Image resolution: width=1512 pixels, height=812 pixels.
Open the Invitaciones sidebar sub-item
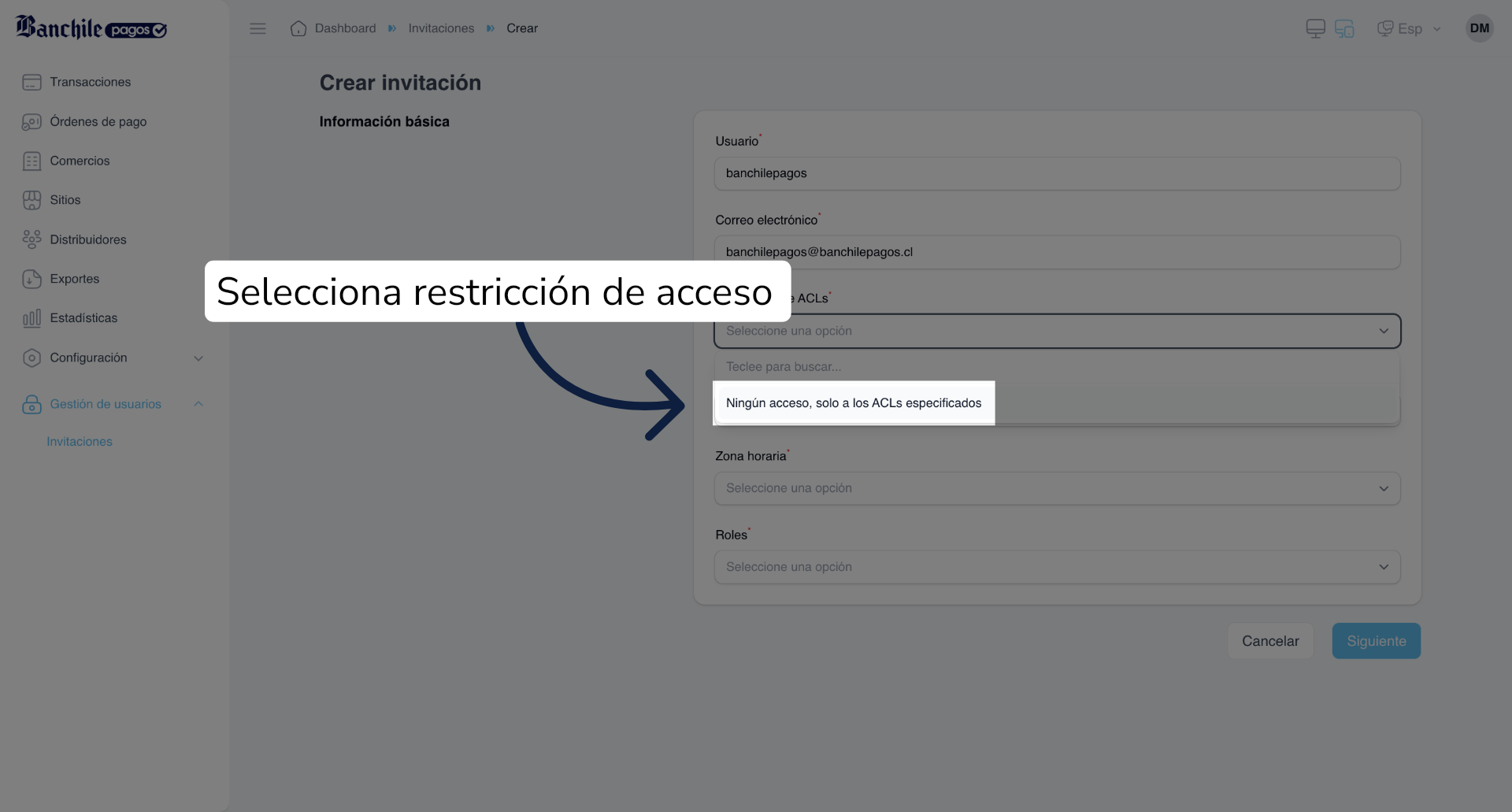click(80, 442)
